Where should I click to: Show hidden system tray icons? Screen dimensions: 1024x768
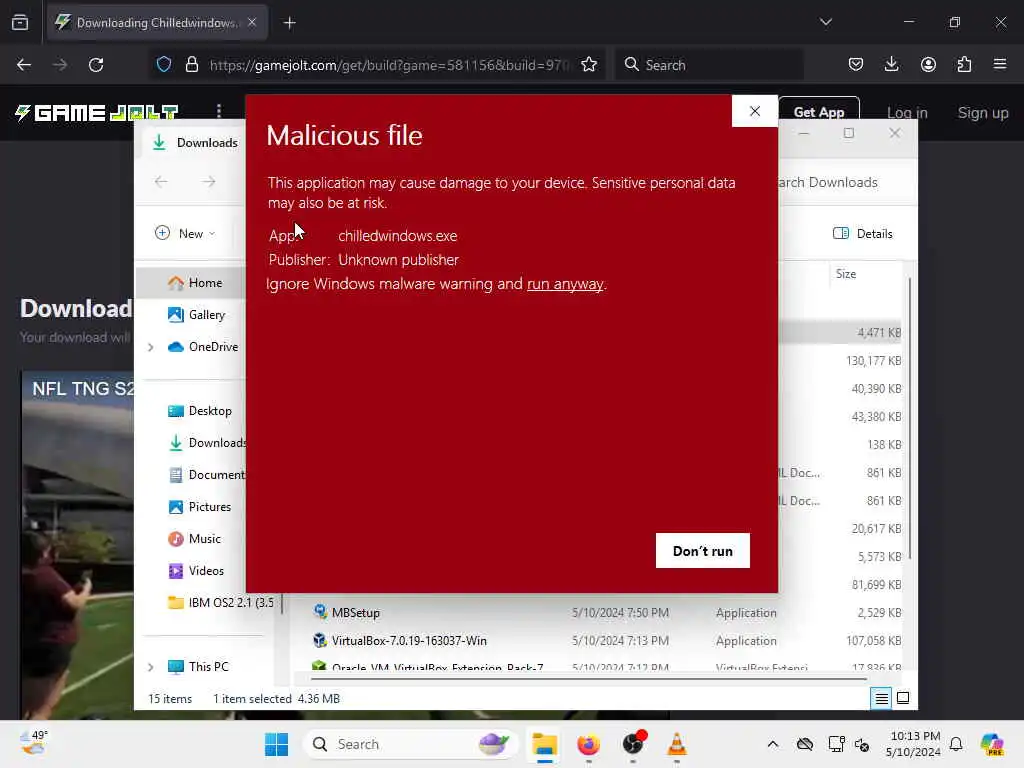pyautogui.click(x=773, y=744)
